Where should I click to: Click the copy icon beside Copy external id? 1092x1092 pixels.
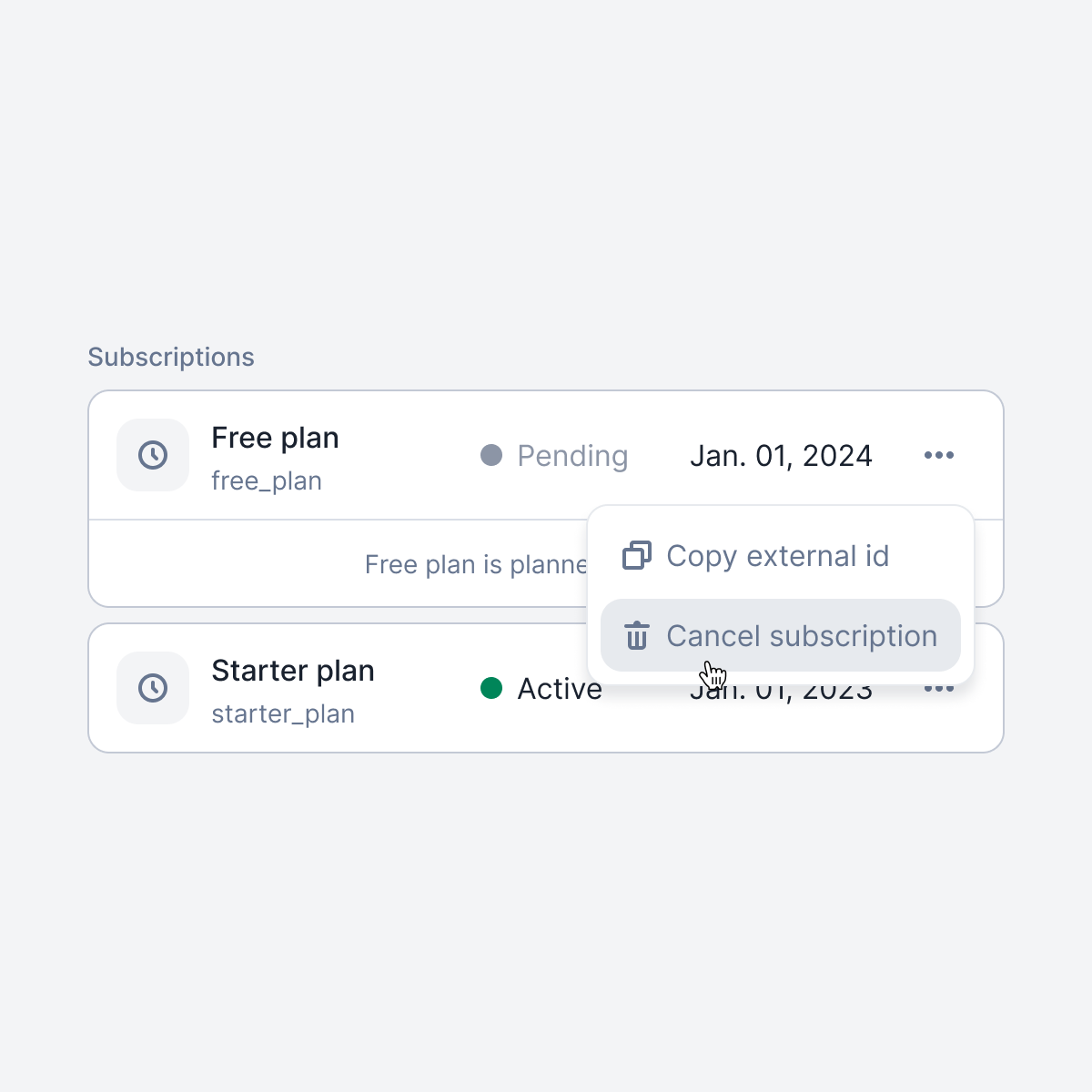pyautogui.click(x=637, y=555)
